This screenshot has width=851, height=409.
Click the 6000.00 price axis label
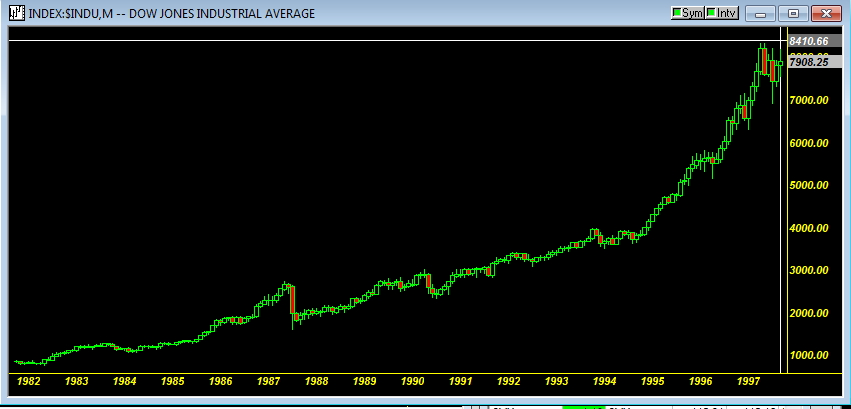click(808, 143)
